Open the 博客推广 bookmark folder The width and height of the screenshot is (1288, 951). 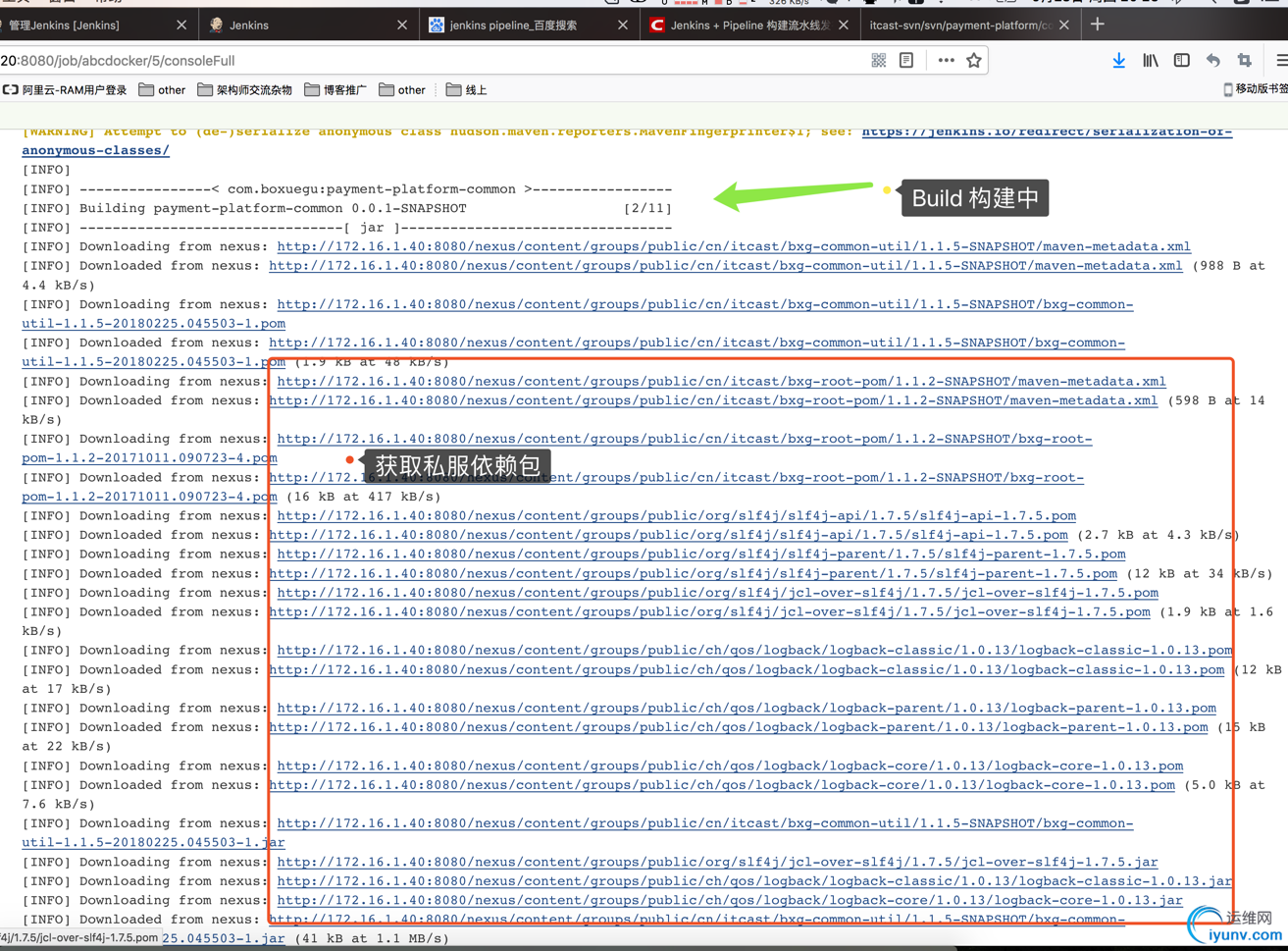pos(335,89)
